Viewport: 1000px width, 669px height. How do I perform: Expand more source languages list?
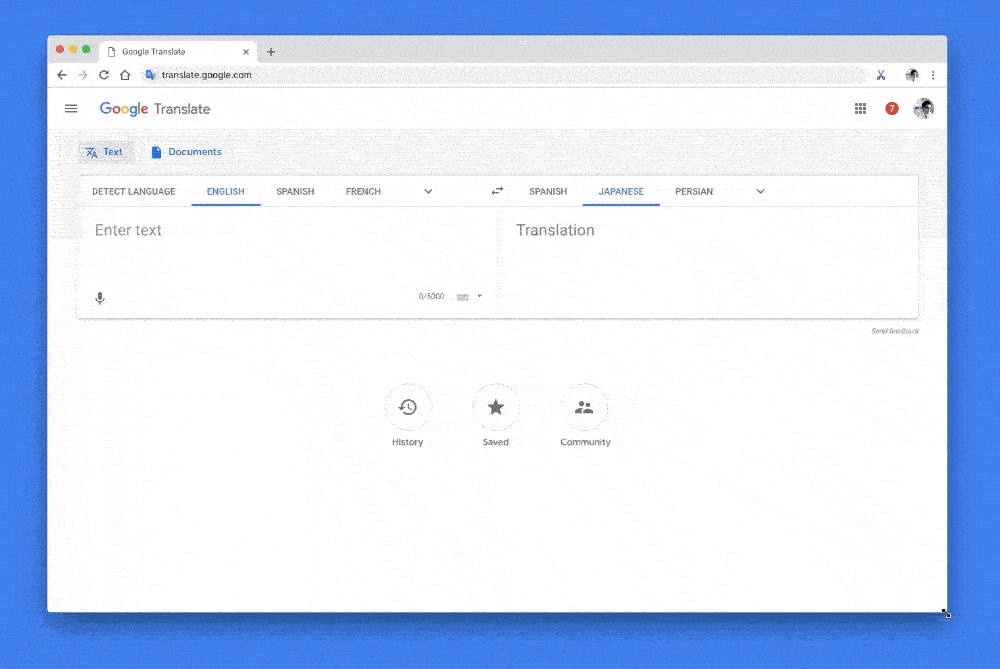(429, 191)
